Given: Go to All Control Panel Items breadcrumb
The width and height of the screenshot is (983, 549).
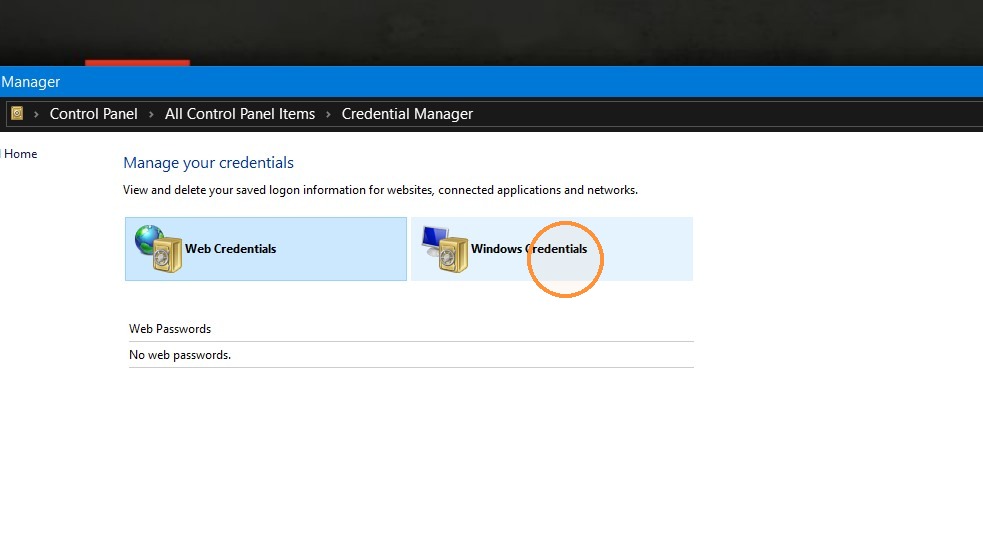Looking at the screenshot, I should click(x=240, y=114).
